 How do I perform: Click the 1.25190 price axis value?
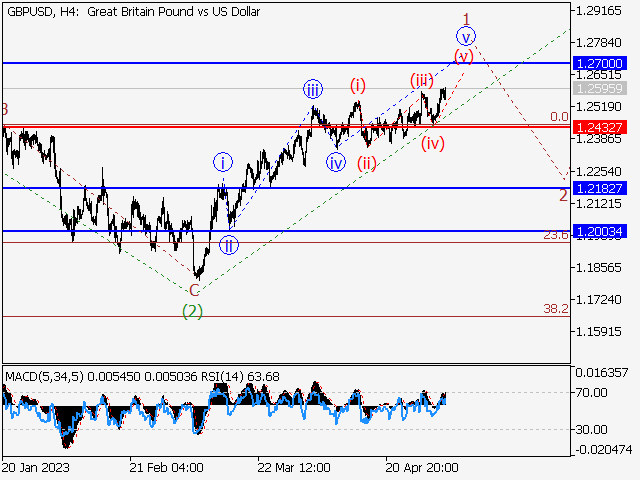click(x=598, y=107)
